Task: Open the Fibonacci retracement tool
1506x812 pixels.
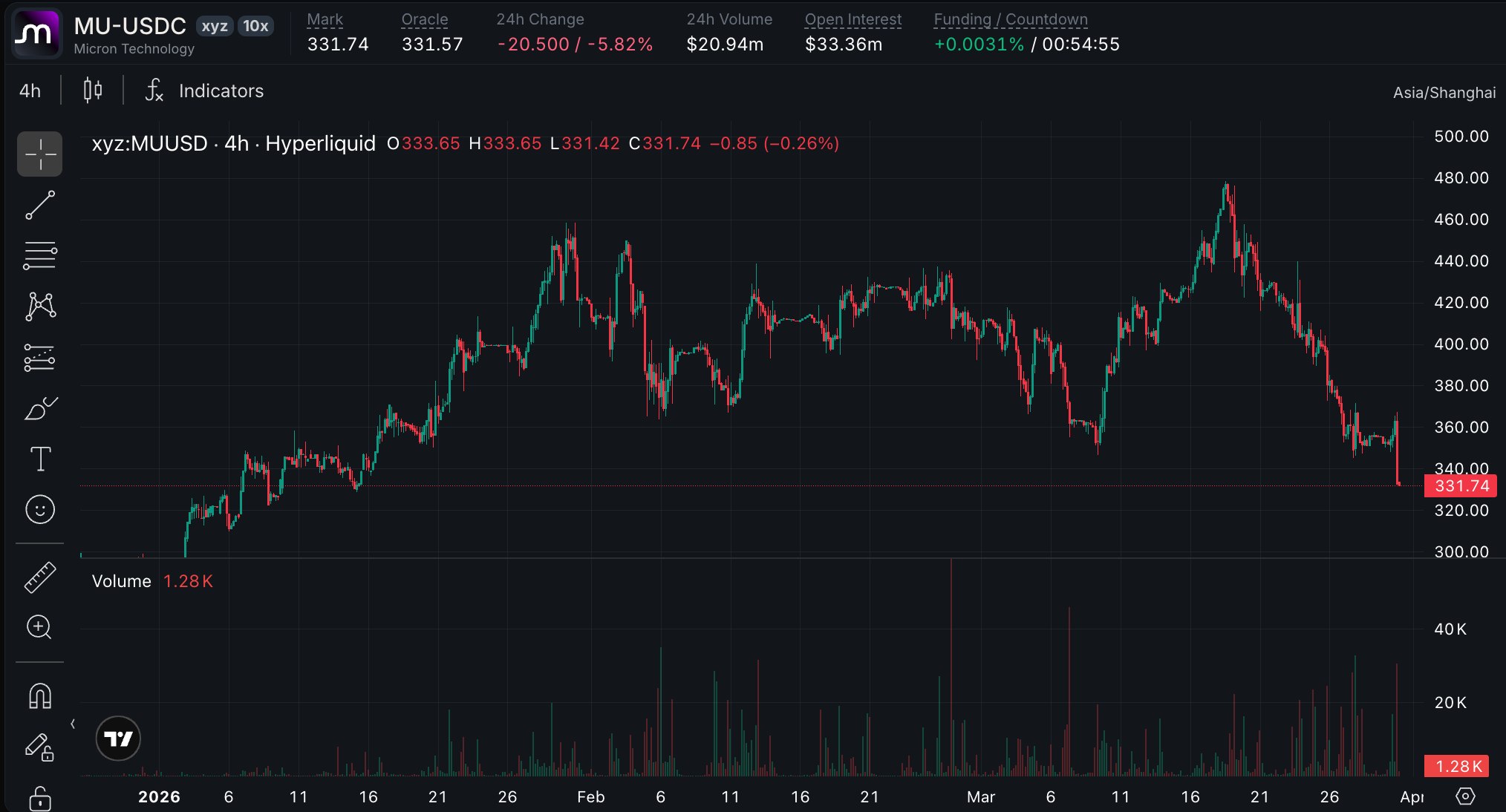Action: [x=40, y=256]
